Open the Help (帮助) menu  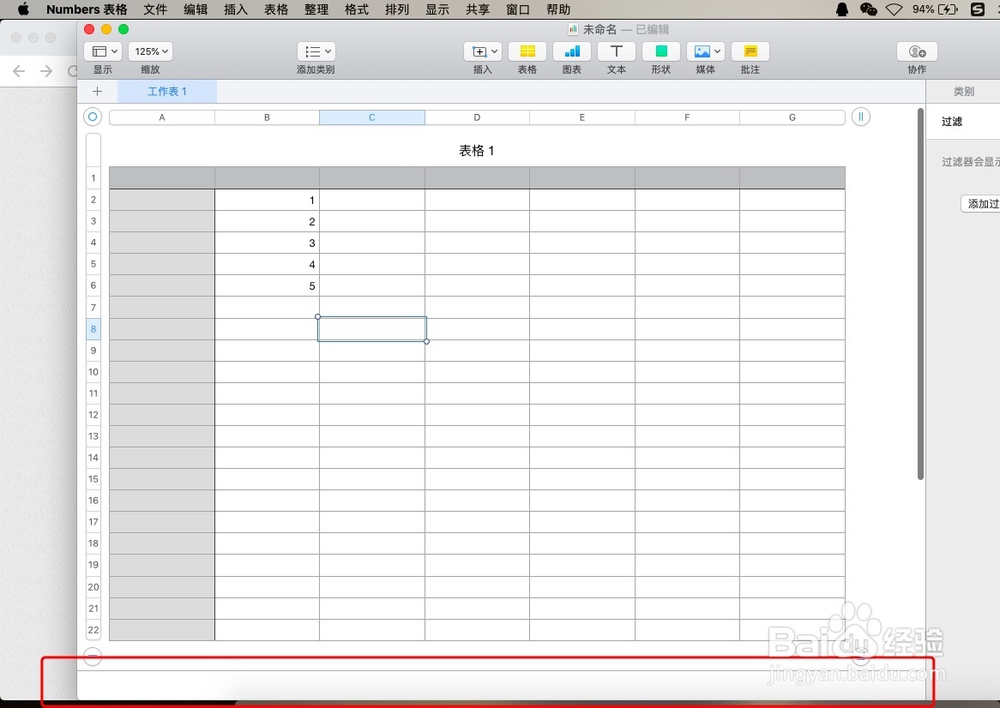pyautogui.click(x=558, y=10)
